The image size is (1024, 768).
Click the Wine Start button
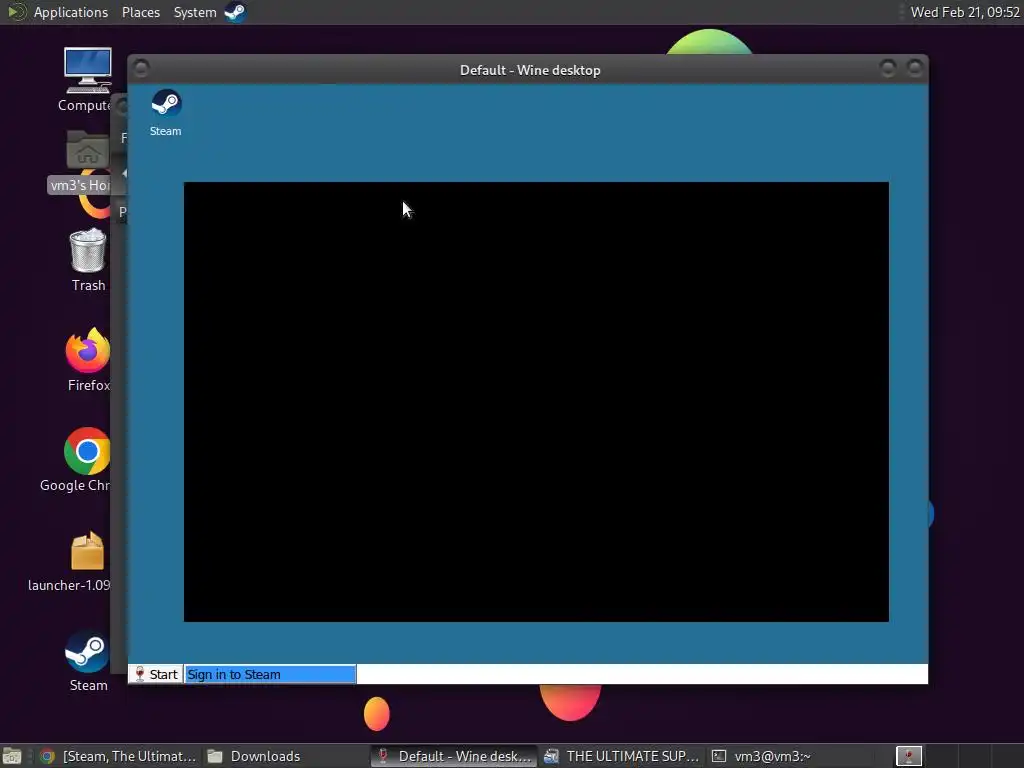pyautogui.click(x=155, y=674)
